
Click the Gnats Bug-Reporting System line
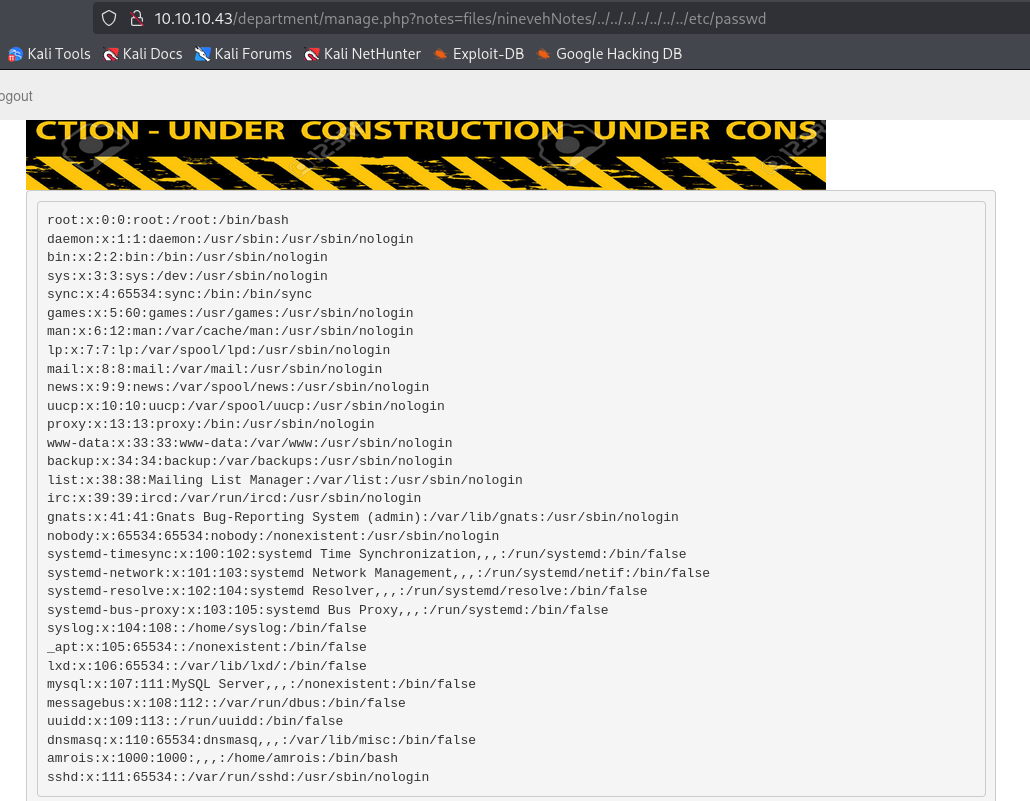click(x=363, y=517)
